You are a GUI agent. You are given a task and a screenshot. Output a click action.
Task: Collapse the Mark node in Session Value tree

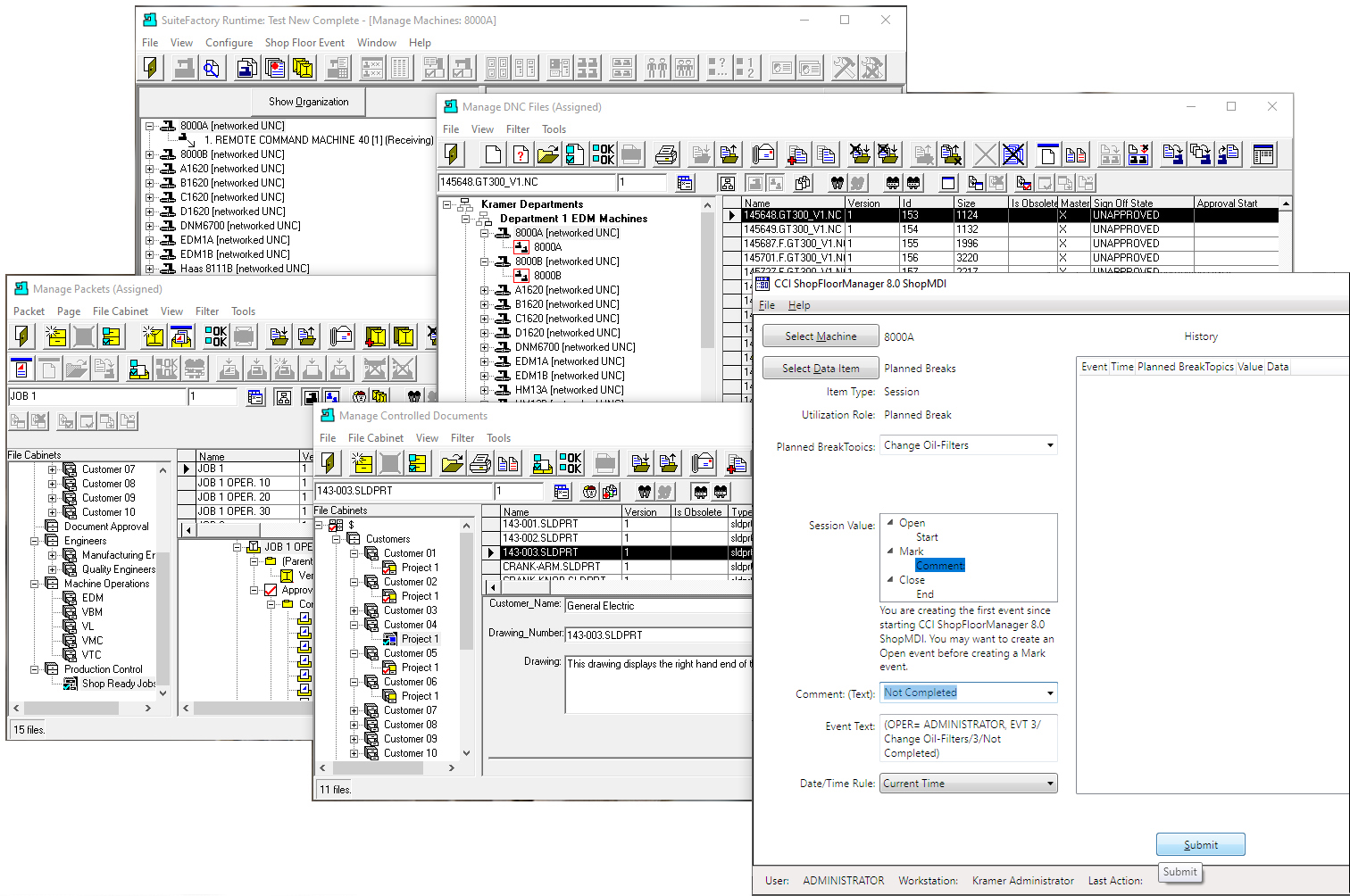coord(890,552)
